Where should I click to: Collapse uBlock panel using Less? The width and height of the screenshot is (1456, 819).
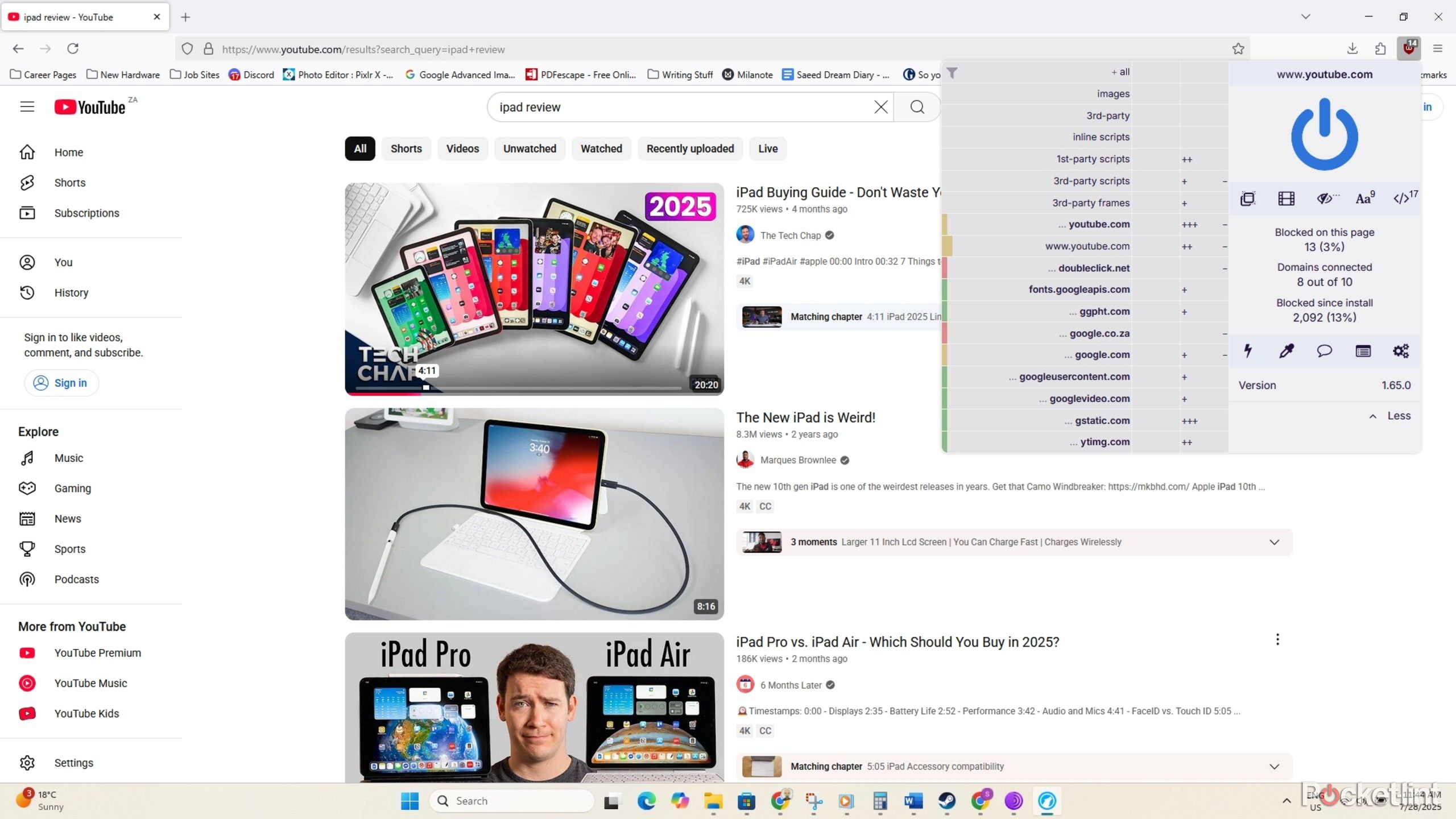click(x=1390, y=416)
